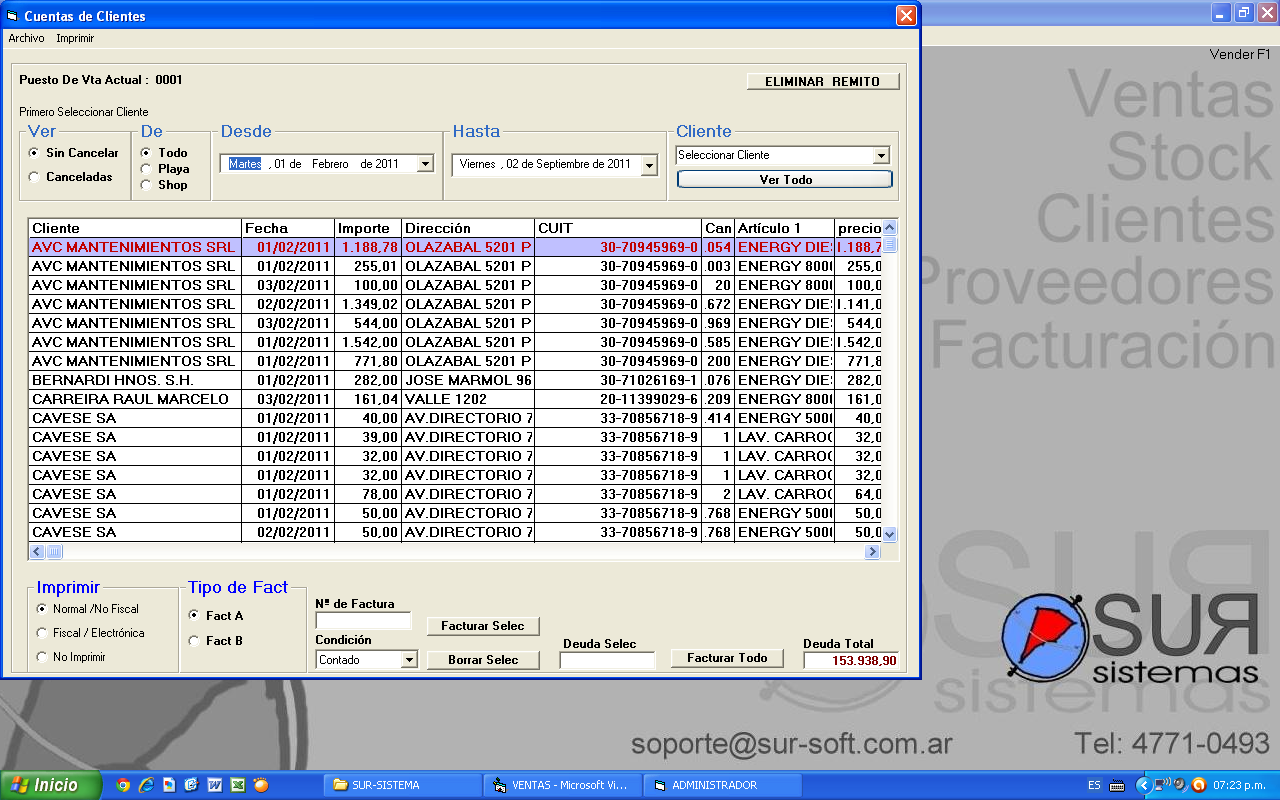Click the clock showing 07:23 p.m.
The width and height of the screenshot is (1280, 800).
tap(1239, 785)
